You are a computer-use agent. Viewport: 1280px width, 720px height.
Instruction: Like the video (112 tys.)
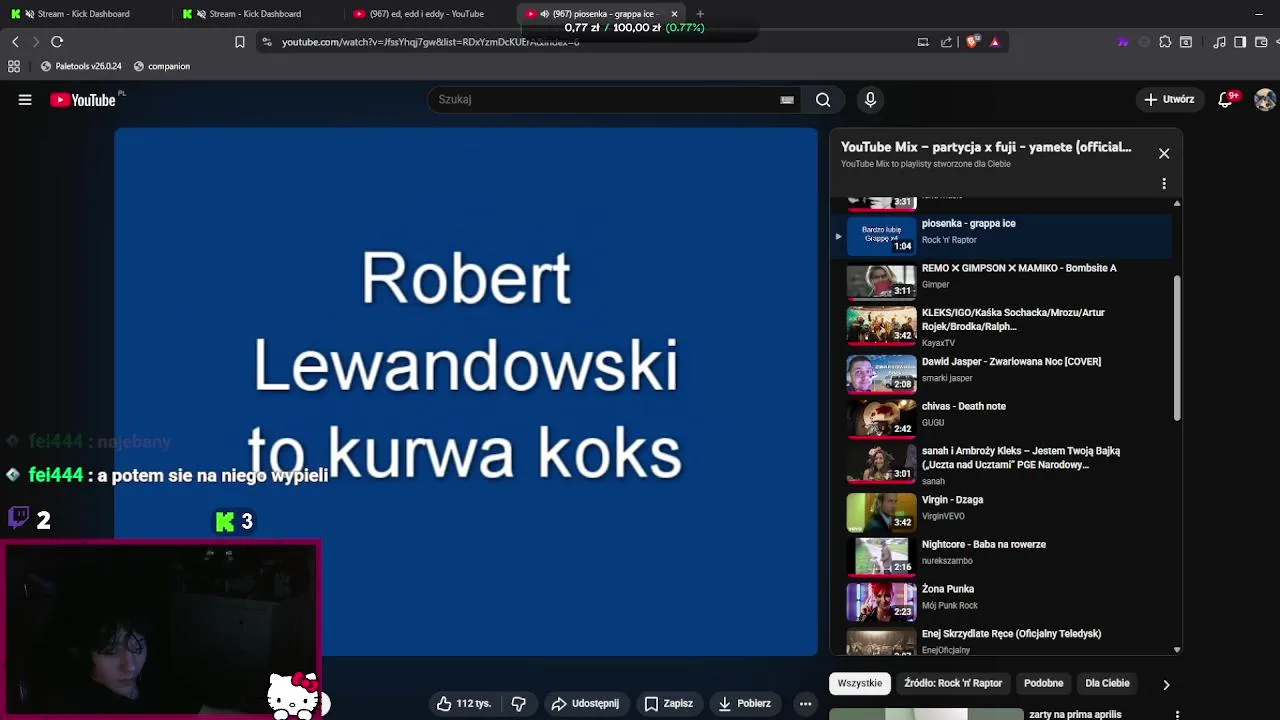pos(464,704)
